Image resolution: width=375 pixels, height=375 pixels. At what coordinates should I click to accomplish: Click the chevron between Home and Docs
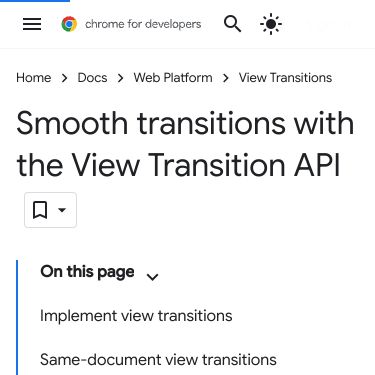pyautogui.click(x=64, y=78)
